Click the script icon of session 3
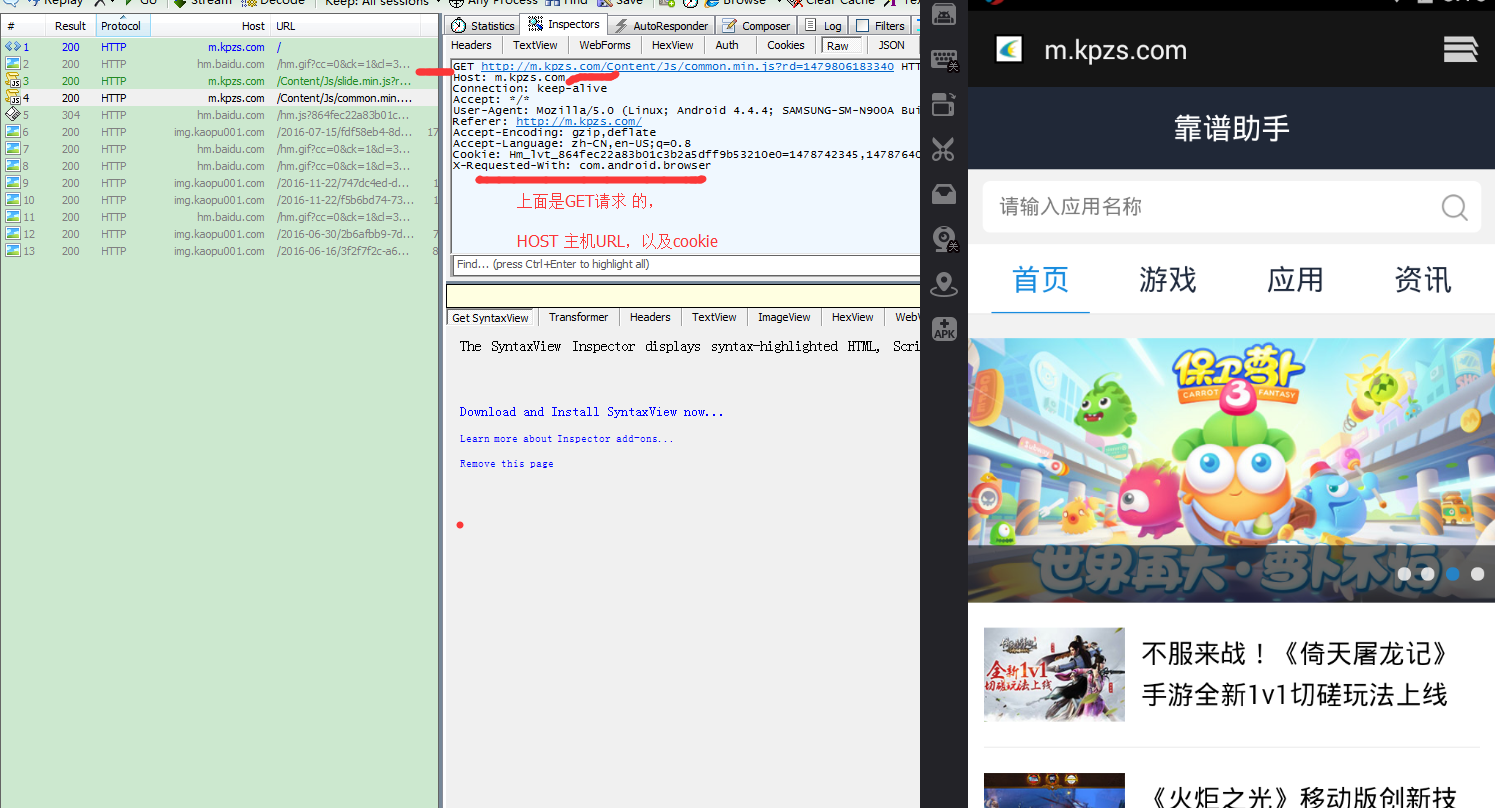Image resolution: width=1495 pixels, height=808 pixels. click(13, 81)
